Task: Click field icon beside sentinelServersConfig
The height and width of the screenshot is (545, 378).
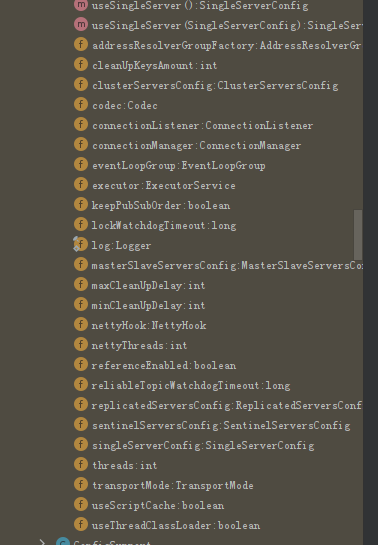Action: tap(81, 424)
